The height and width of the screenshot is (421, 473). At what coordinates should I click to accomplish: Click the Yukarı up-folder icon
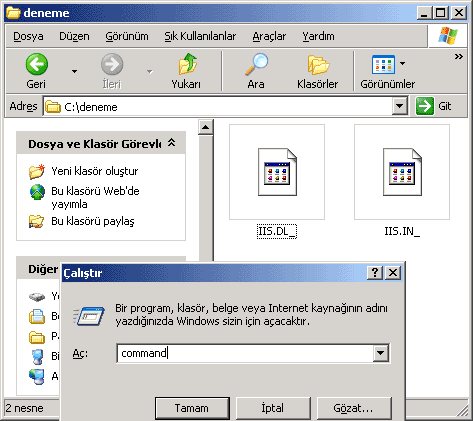pos(187,64)
